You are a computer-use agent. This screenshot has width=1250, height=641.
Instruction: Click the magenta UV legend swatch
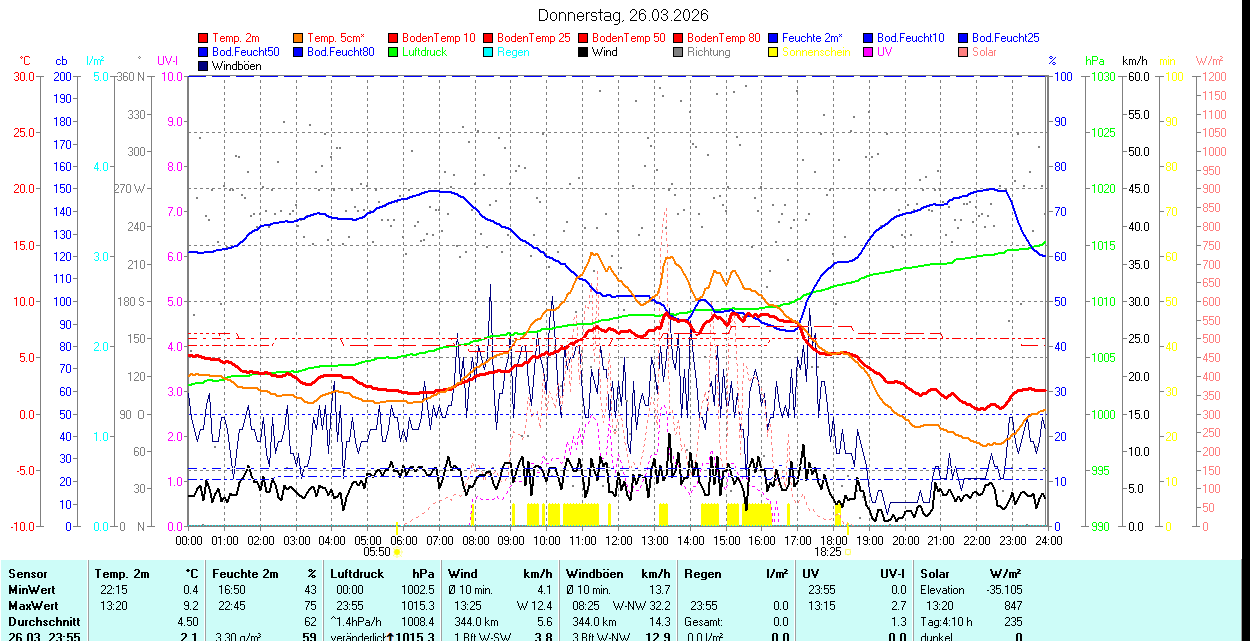pos(868,52)
